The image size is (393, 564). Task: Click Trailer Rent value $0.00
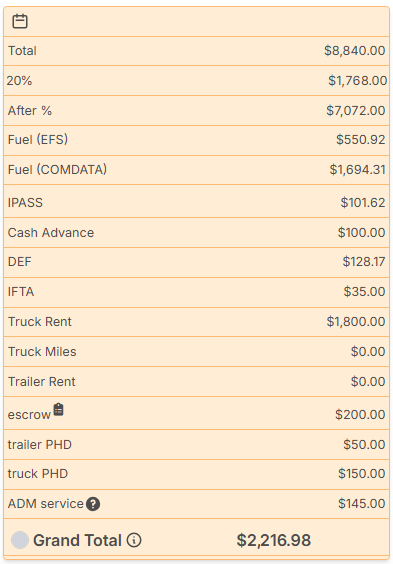pos(368,381)
